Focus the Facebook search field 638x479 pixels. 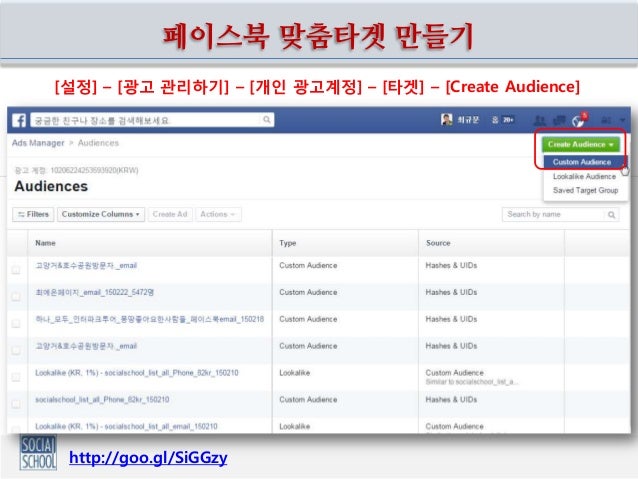coord(152,120)
